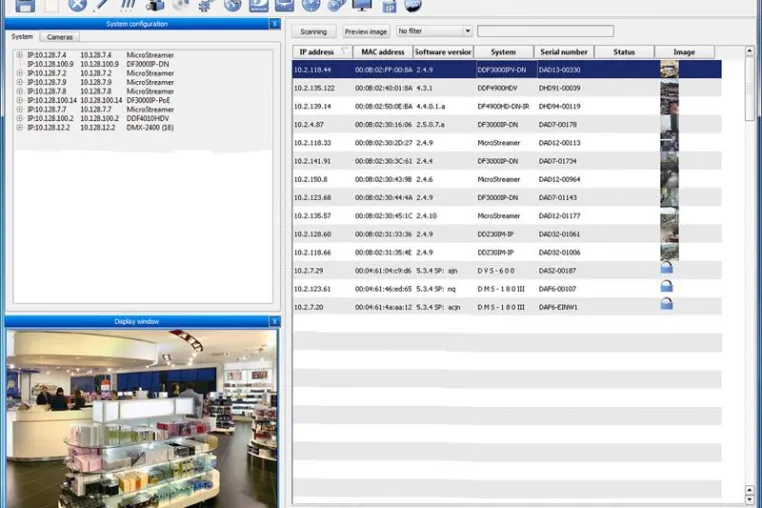Close the Display window panel
This screenshot has height=508, width=762.
point(275,321)
